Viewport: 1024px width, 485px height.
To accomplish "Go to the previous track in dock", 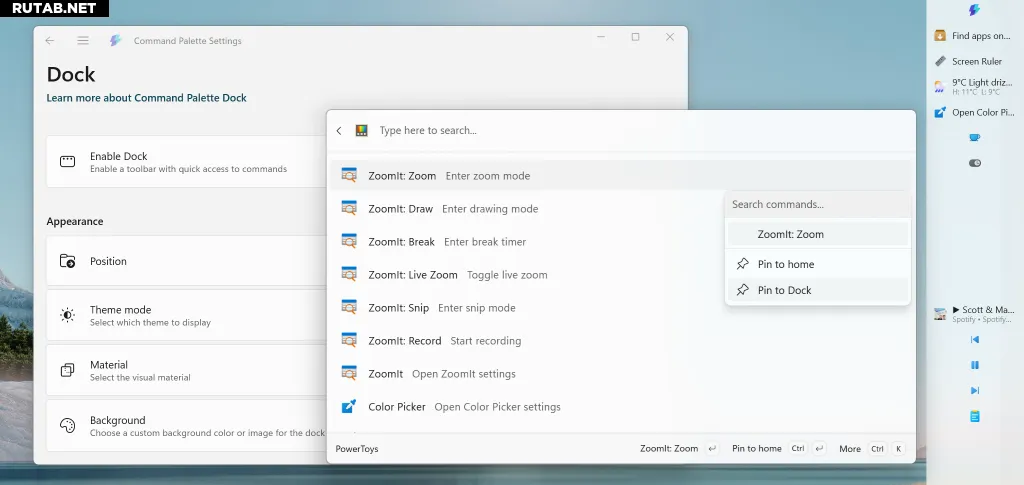I will 975,339.
